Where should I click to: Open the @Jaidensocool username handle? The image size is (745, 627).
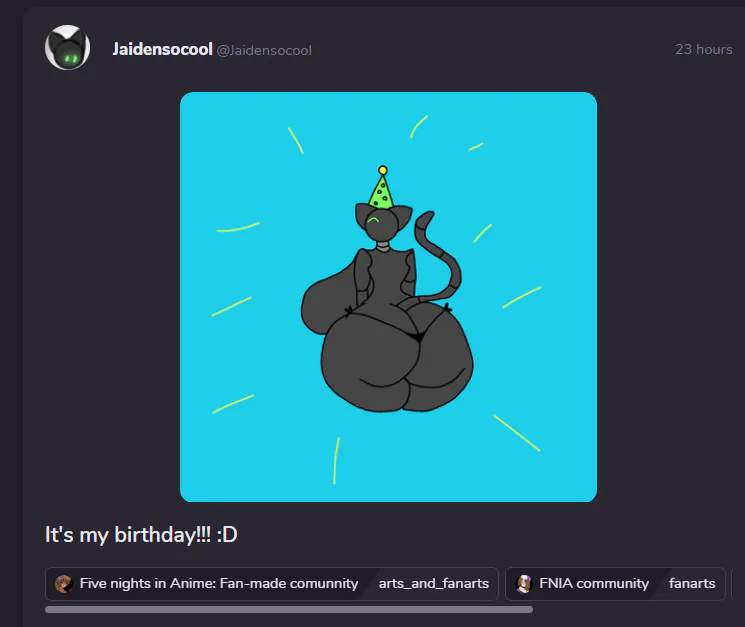(264, 50)
